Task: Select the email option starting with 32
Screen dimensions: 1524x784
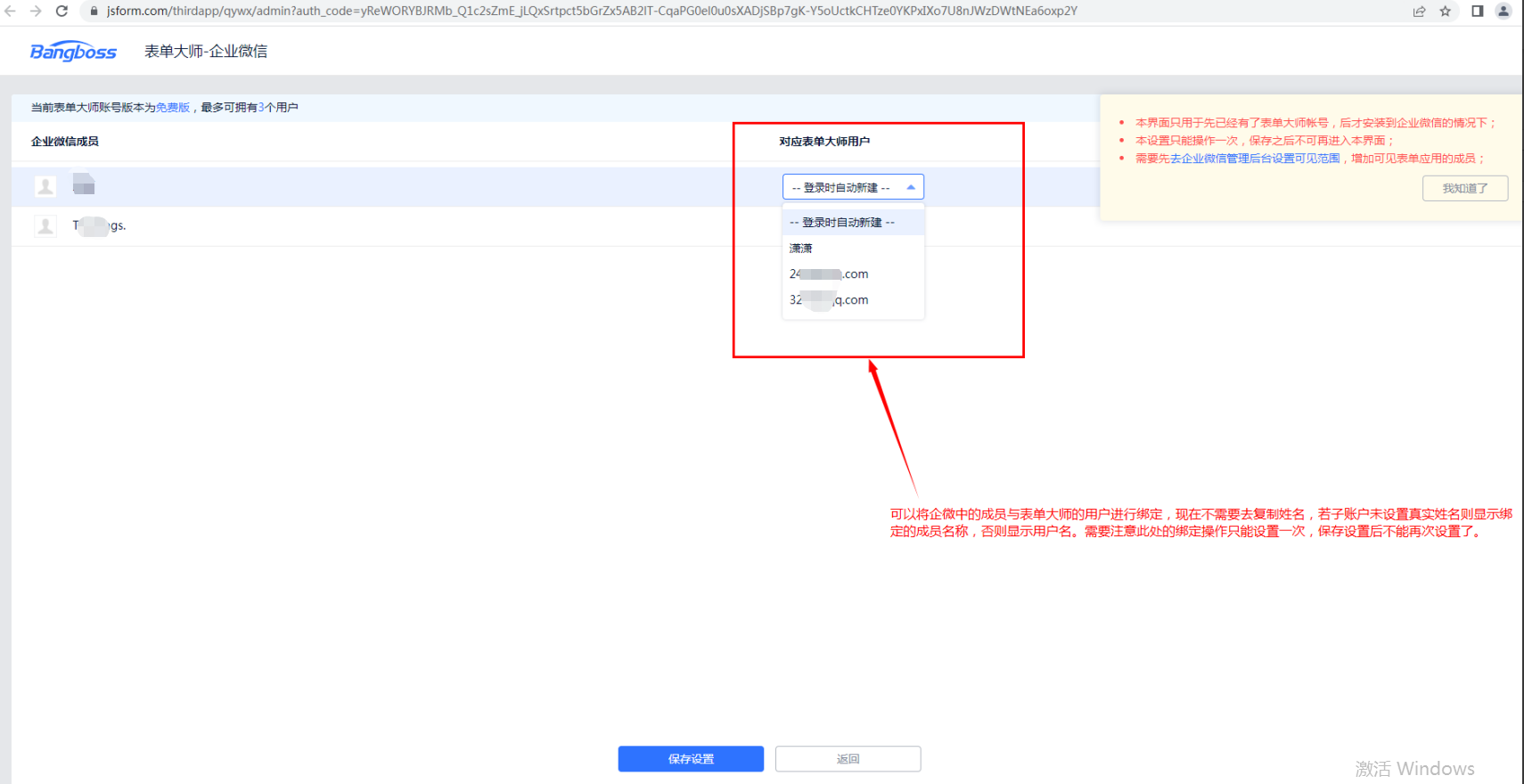Action: tap(829, 300)
